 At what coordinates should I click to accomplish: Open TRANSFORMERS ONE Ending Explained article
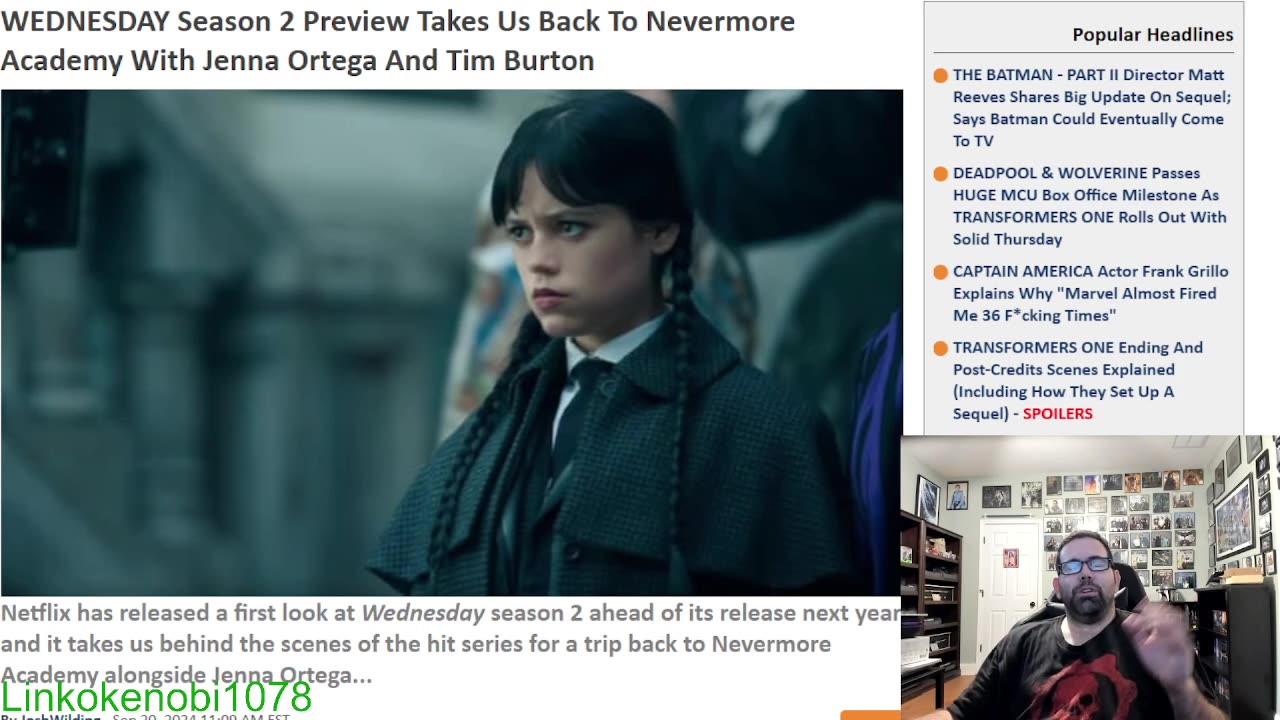click(1078, 380)
